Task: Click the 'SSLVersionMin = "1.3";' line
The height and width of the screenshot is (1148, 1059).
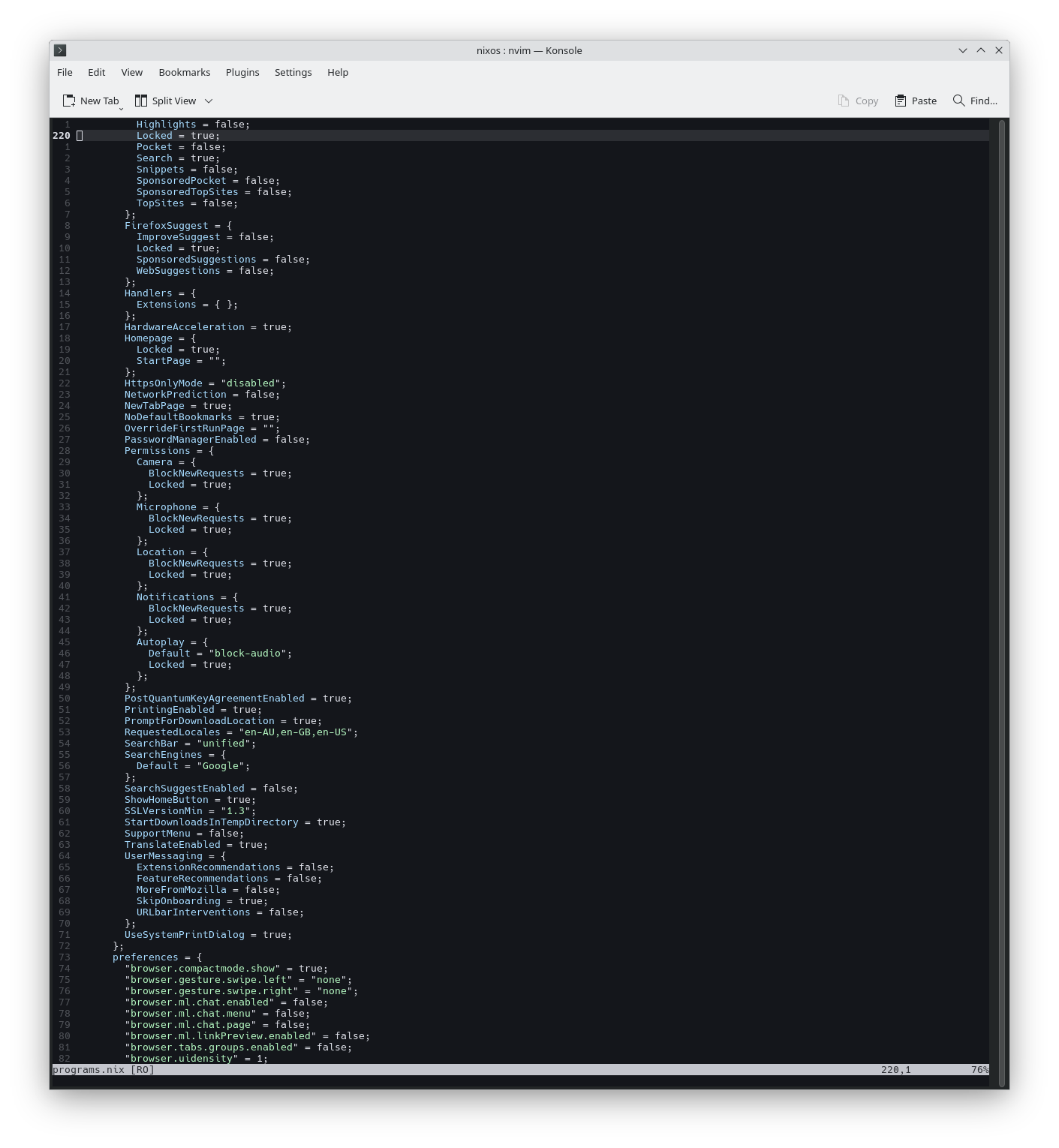Action: point(190,811)
